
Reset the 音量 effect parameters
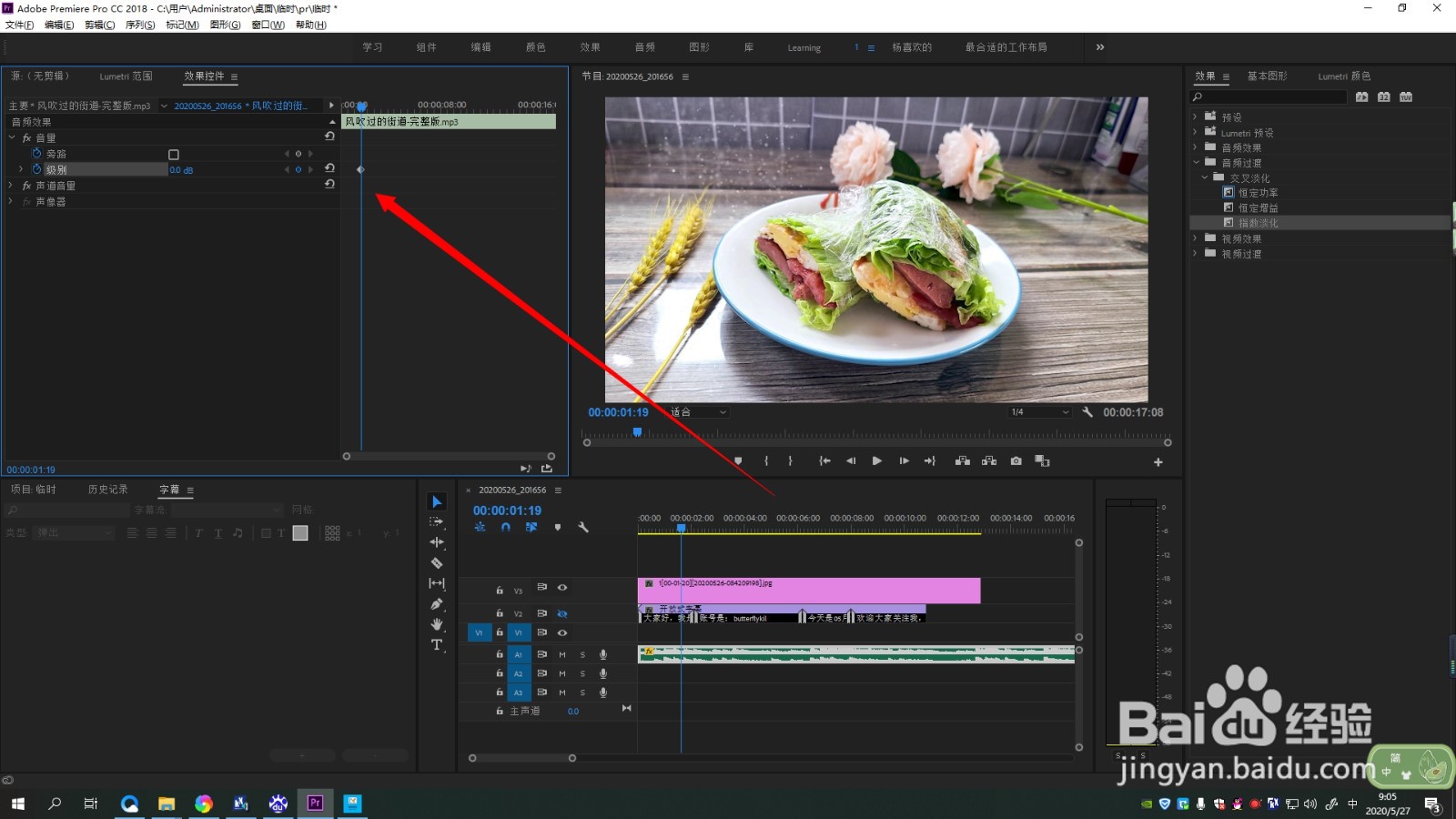point(329,136)
